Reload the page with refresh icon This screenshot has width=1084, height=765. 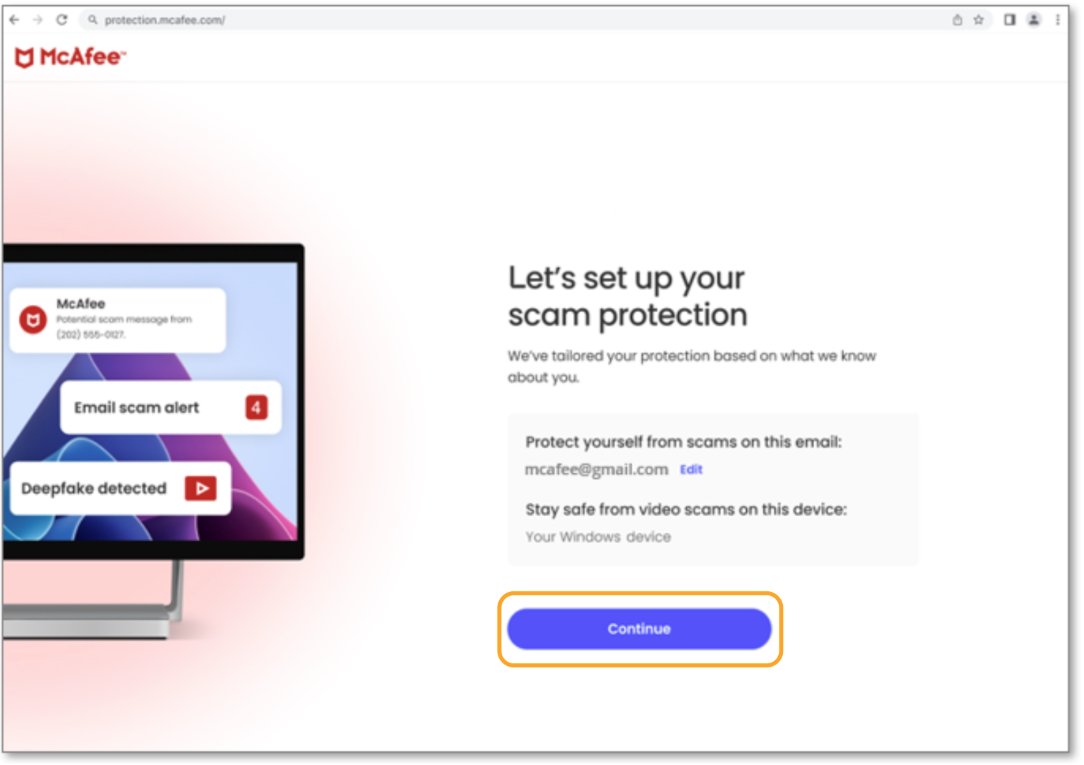coord(62,20)
